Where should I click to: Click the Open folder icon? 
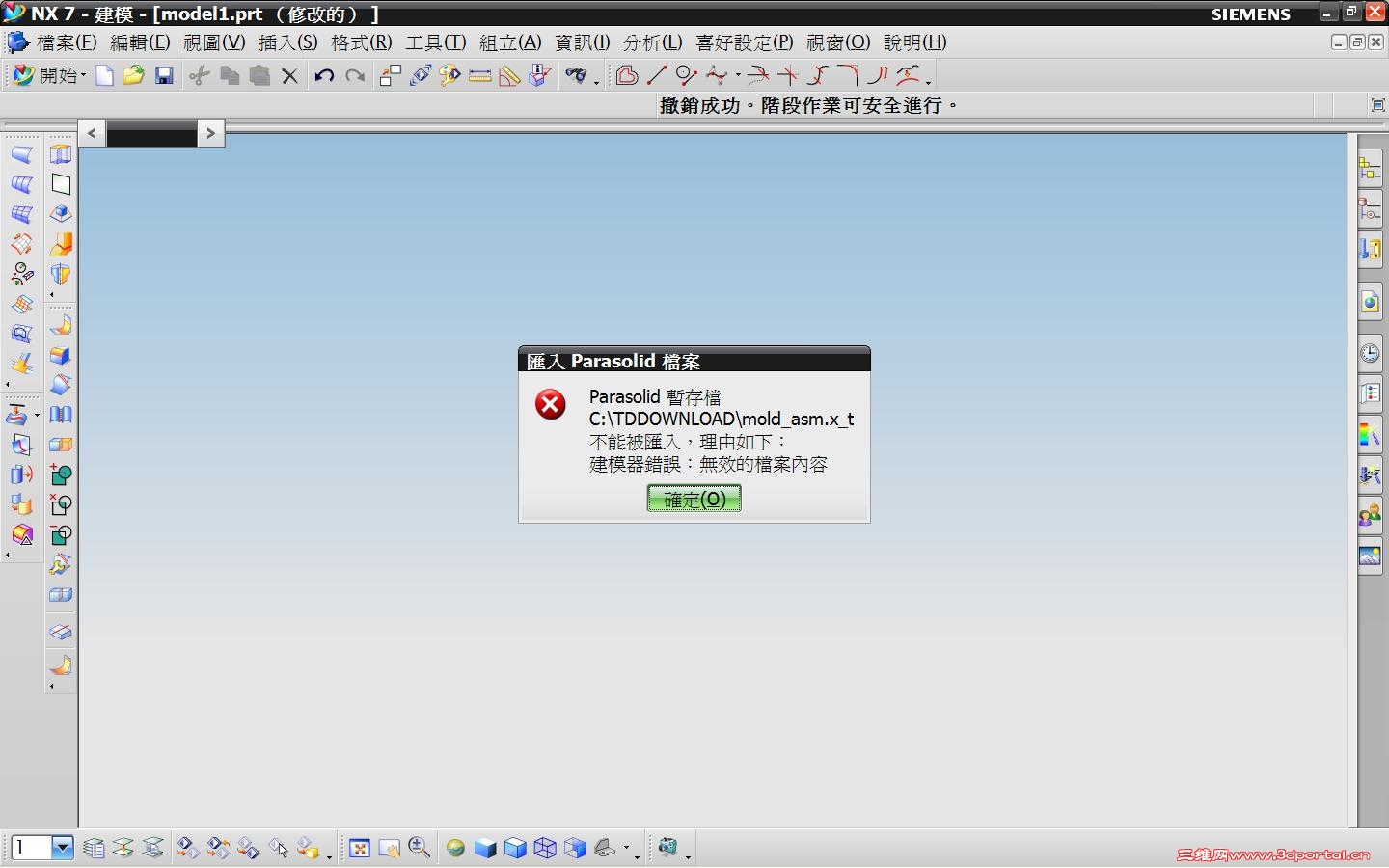(134, 75)
